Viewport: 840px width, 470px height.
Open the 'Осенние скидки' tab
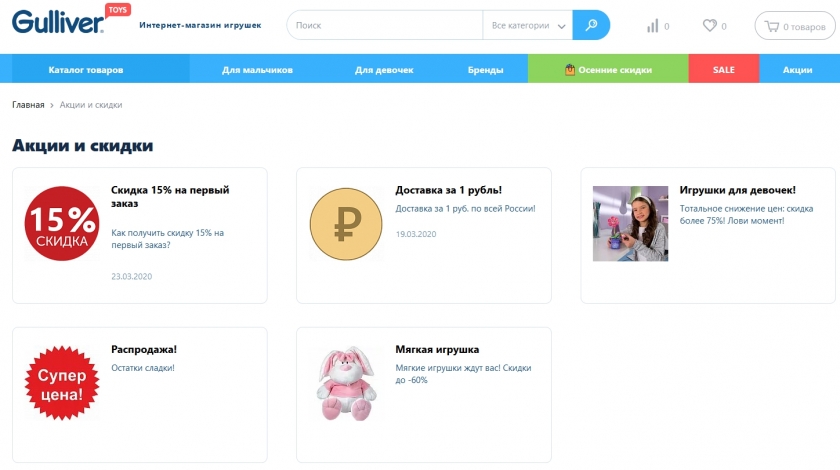click(608, 70)
